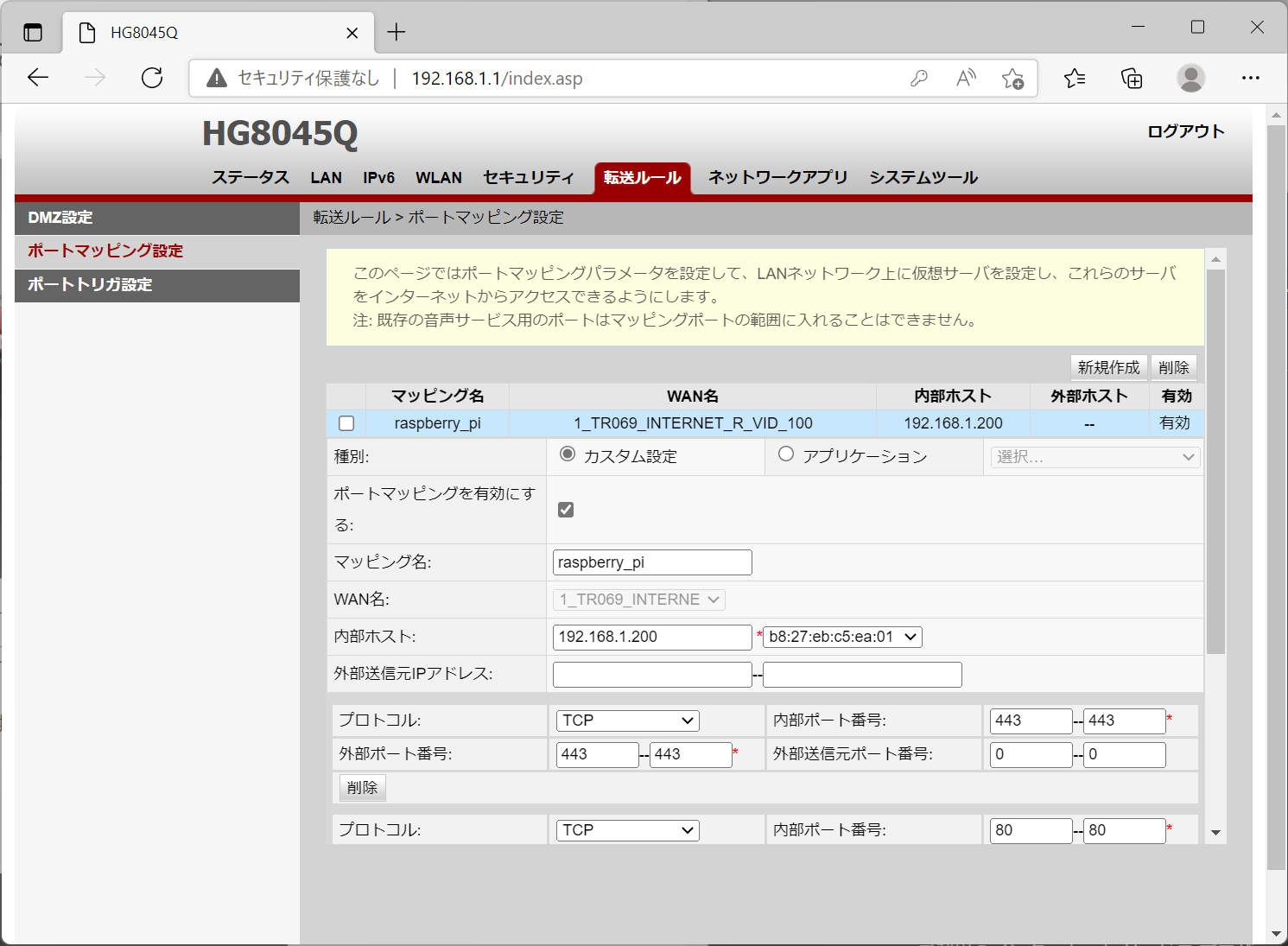Click the 有効 status cell in the row

1175,423
